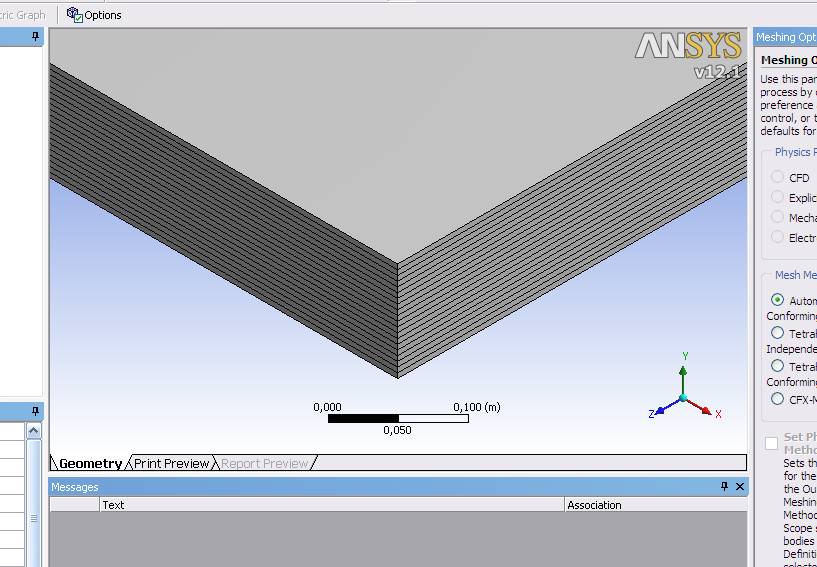Open the Options toolbar item

click(94, 15)
